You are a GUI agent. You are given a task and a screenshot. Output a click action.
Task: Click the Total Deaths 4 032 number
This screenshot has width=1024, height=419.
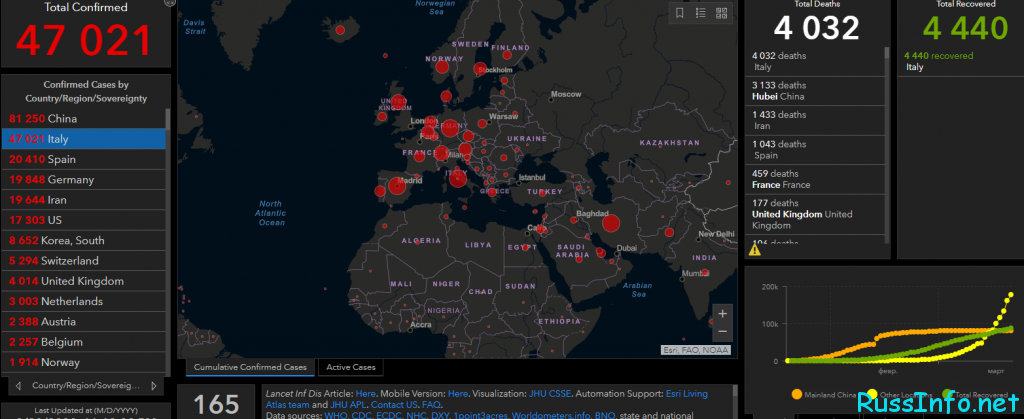tap(817, 28)
